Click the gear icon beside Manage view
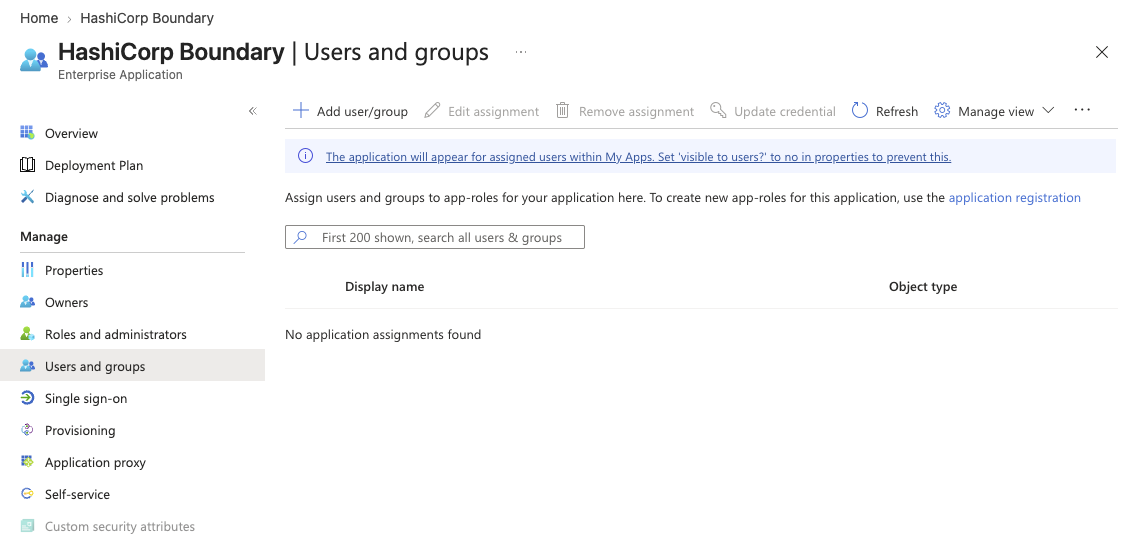1134x547 pixels. (942, 111)
